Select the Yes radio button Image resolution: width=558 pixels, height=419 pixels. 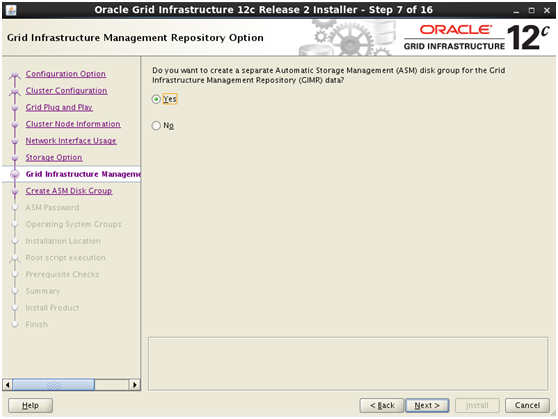(x=156, y=99)
